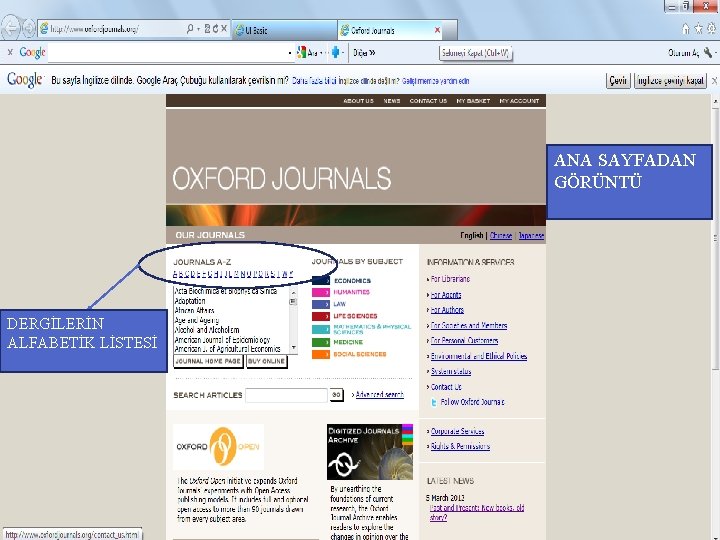
Task: Open Google toolbar wrench settings icon
Action: pyautogui.click(x=708, y=53)
